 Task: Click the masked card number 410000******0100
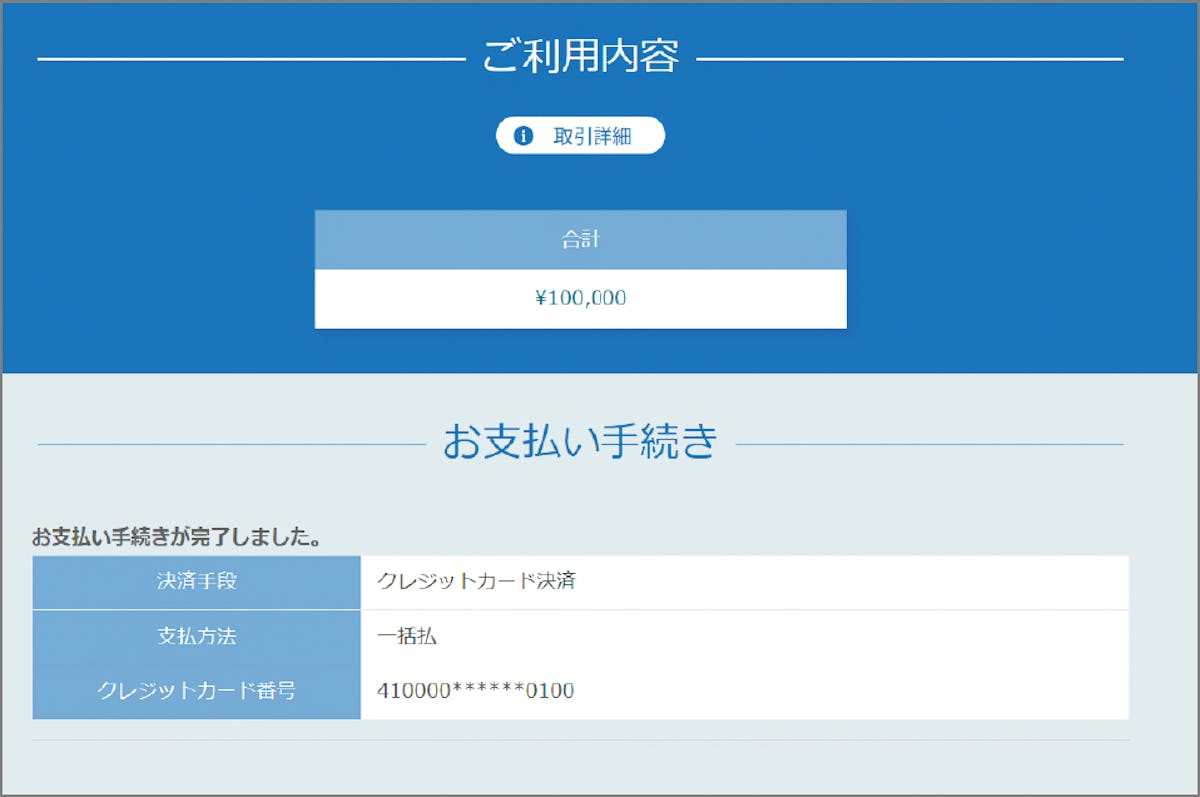click(x=476, y=690)
